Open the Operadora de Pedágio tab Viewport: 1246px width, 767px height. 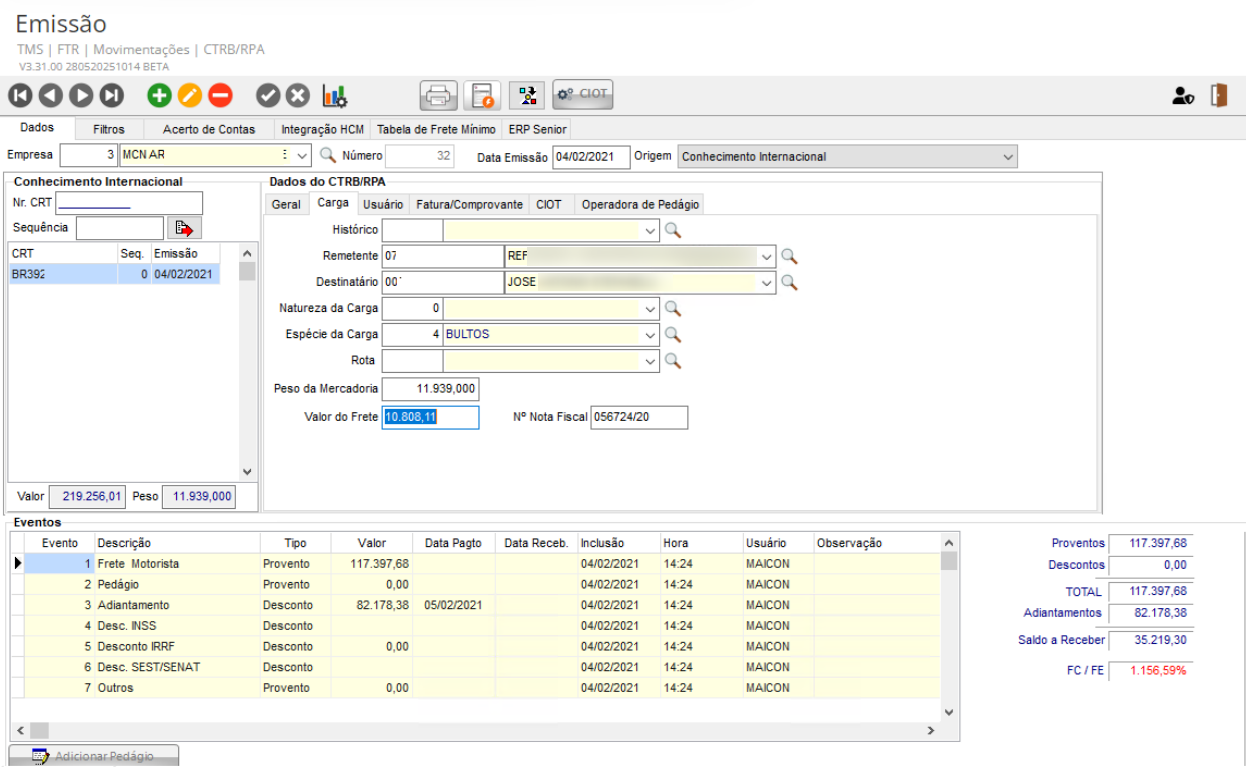(640, 204)
